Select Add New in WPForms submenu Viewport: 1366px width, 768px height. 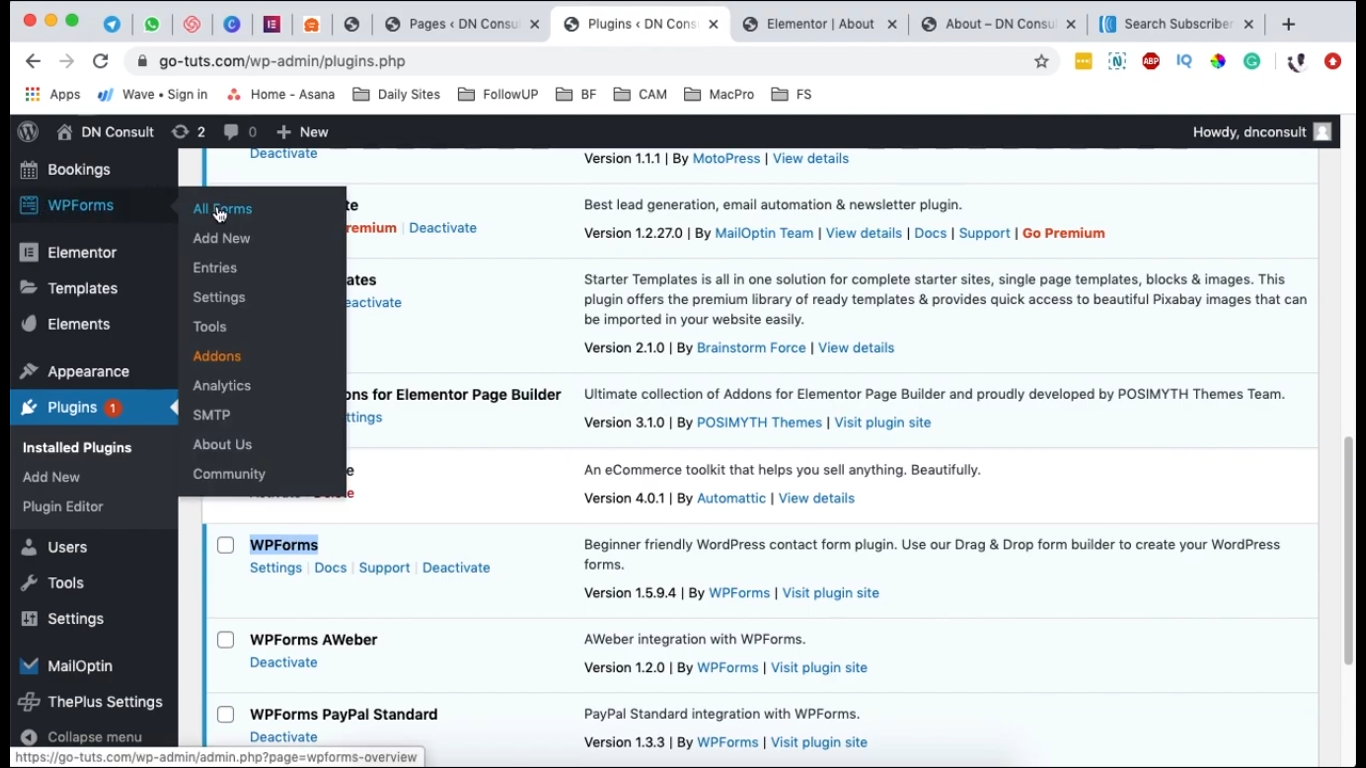221,238
